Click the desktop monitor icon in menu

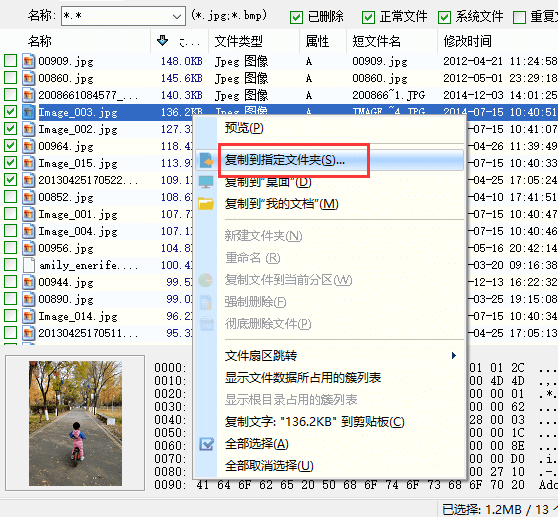pos(206,182)
